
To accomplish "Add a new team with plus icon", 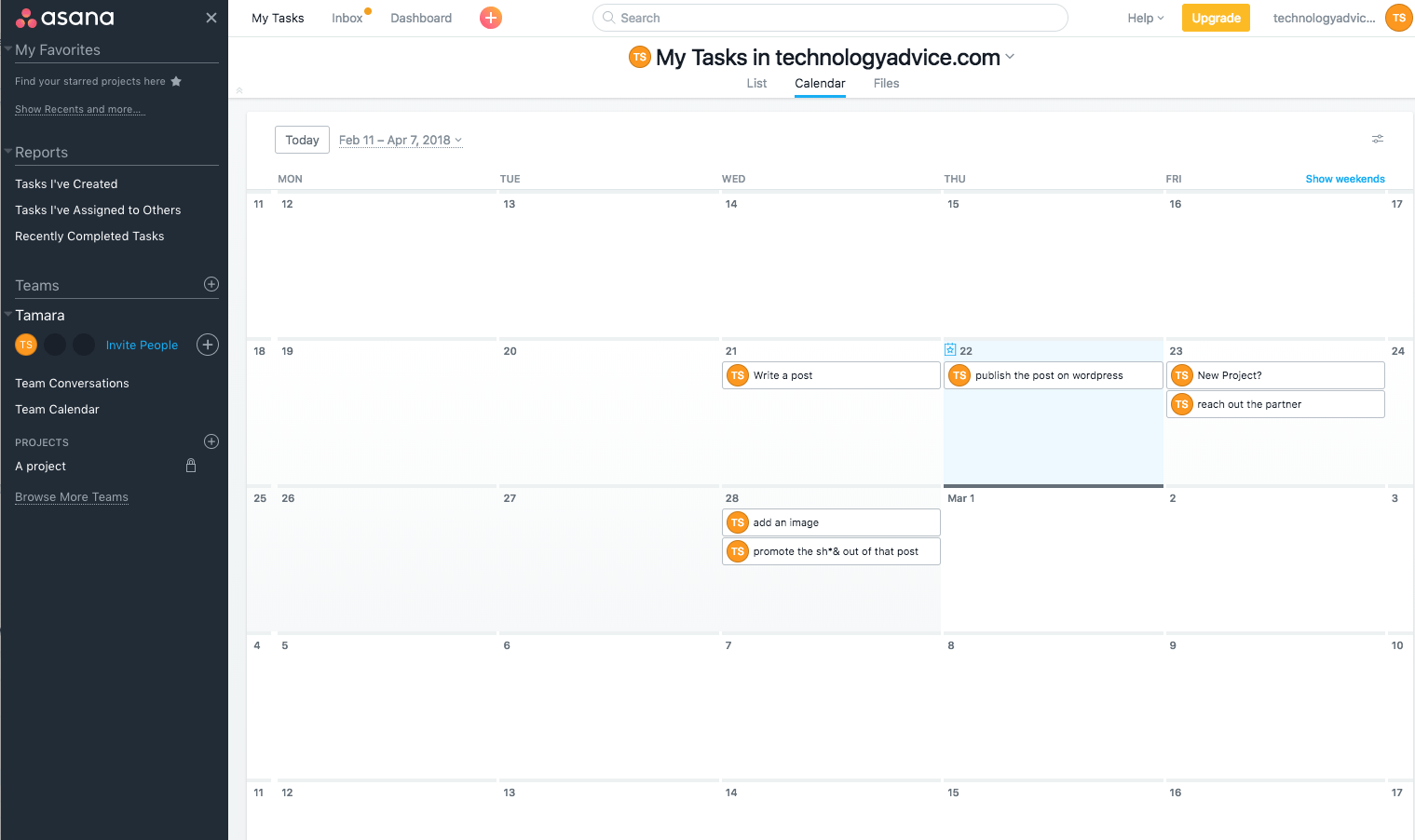I will (211, 284).
